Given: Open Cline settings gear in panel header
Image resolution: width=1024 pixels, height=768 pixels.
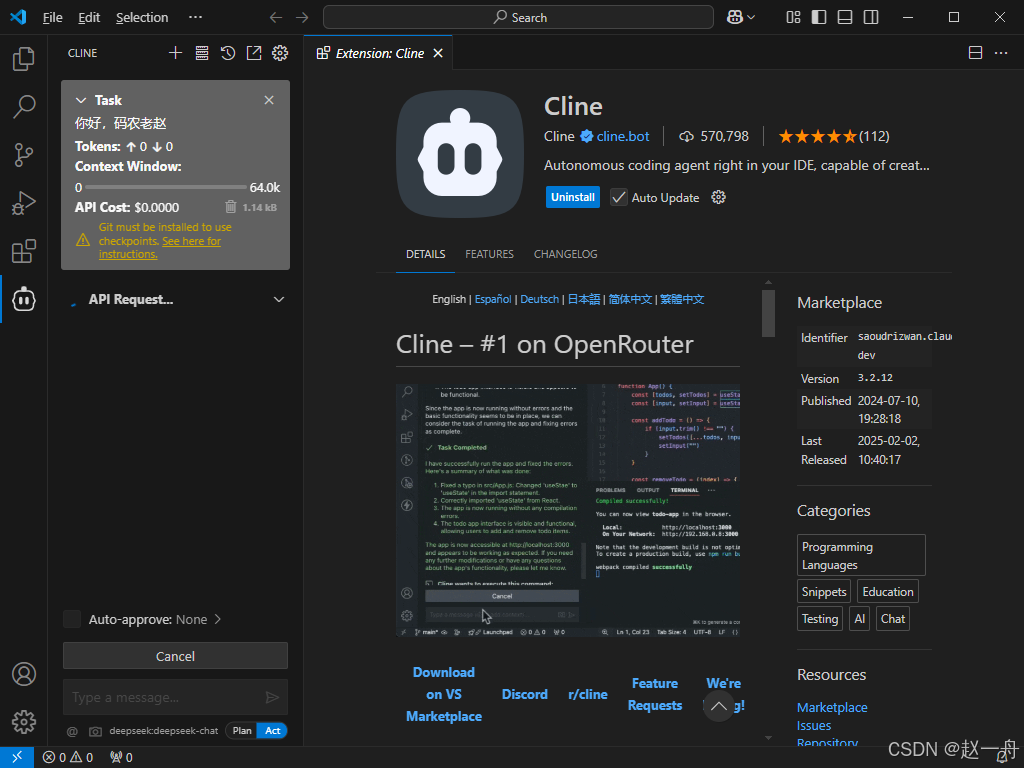Looking at the screenshot, I should point(280,53).
